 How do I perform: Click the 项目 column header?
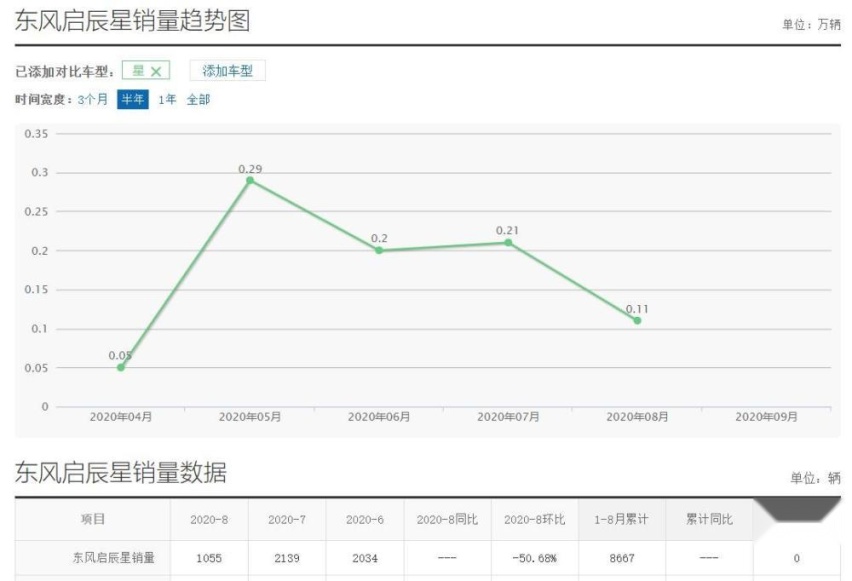pyautogui.click(x=93, y=520)
